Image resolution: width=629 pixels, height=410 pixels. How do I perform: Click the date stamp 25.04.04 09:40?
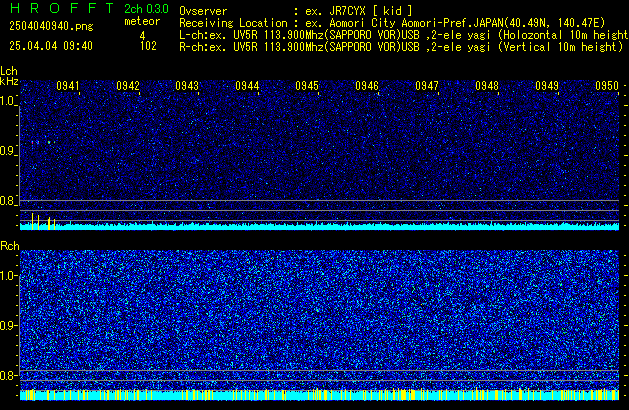pos(51,46)
